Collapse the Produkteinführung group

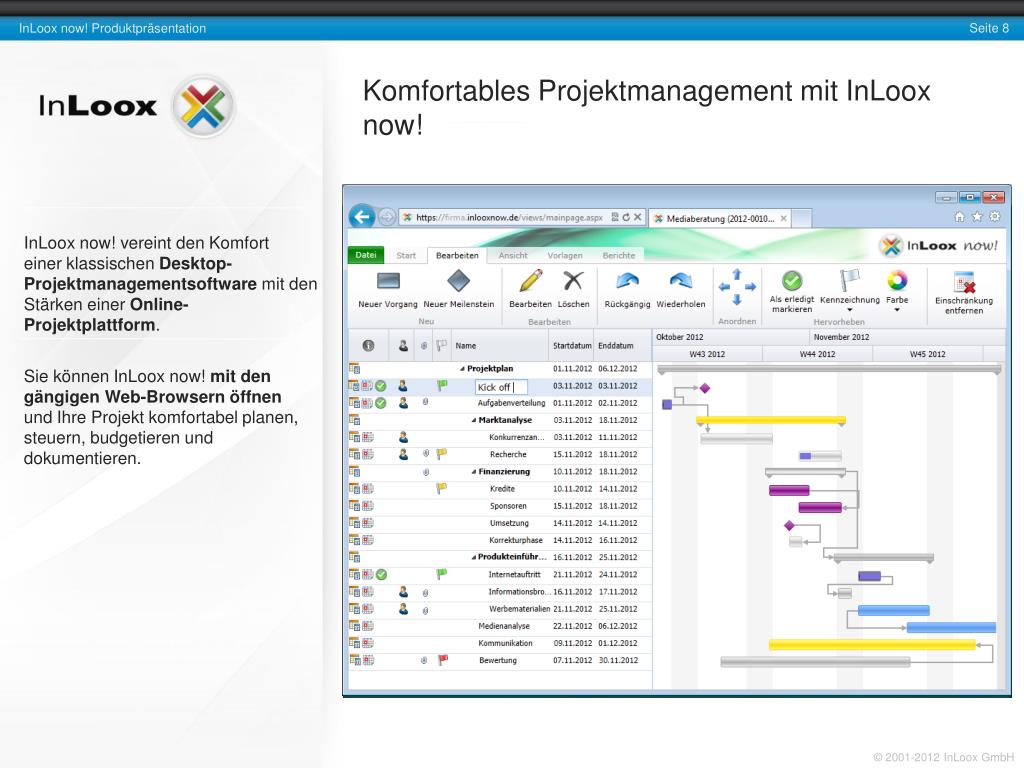point(473,557)
